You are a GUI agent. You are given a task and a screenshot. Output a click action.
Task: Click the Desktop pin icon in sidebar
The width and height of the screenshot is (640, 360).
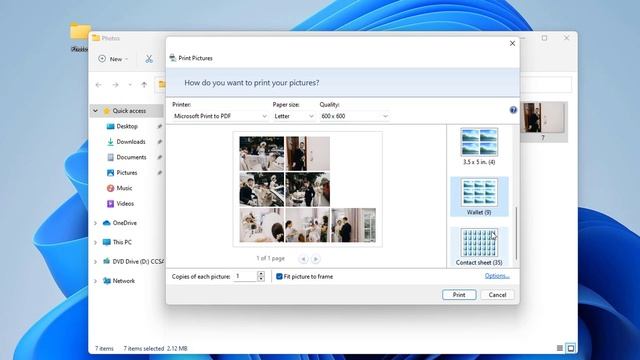(x=160, y=127)
